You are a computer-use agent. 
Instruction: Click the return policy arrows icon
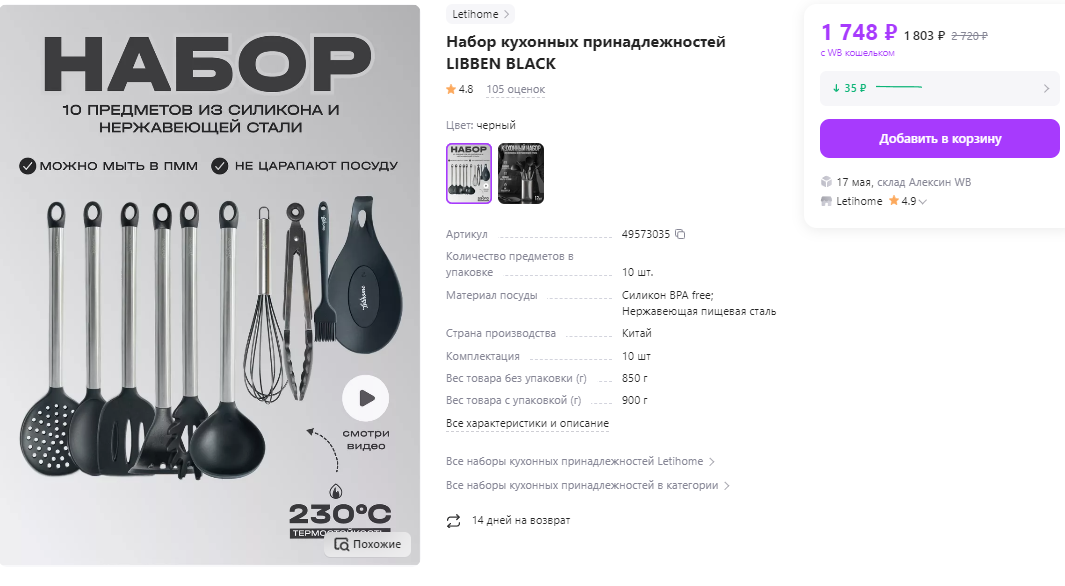coord(453,521)
